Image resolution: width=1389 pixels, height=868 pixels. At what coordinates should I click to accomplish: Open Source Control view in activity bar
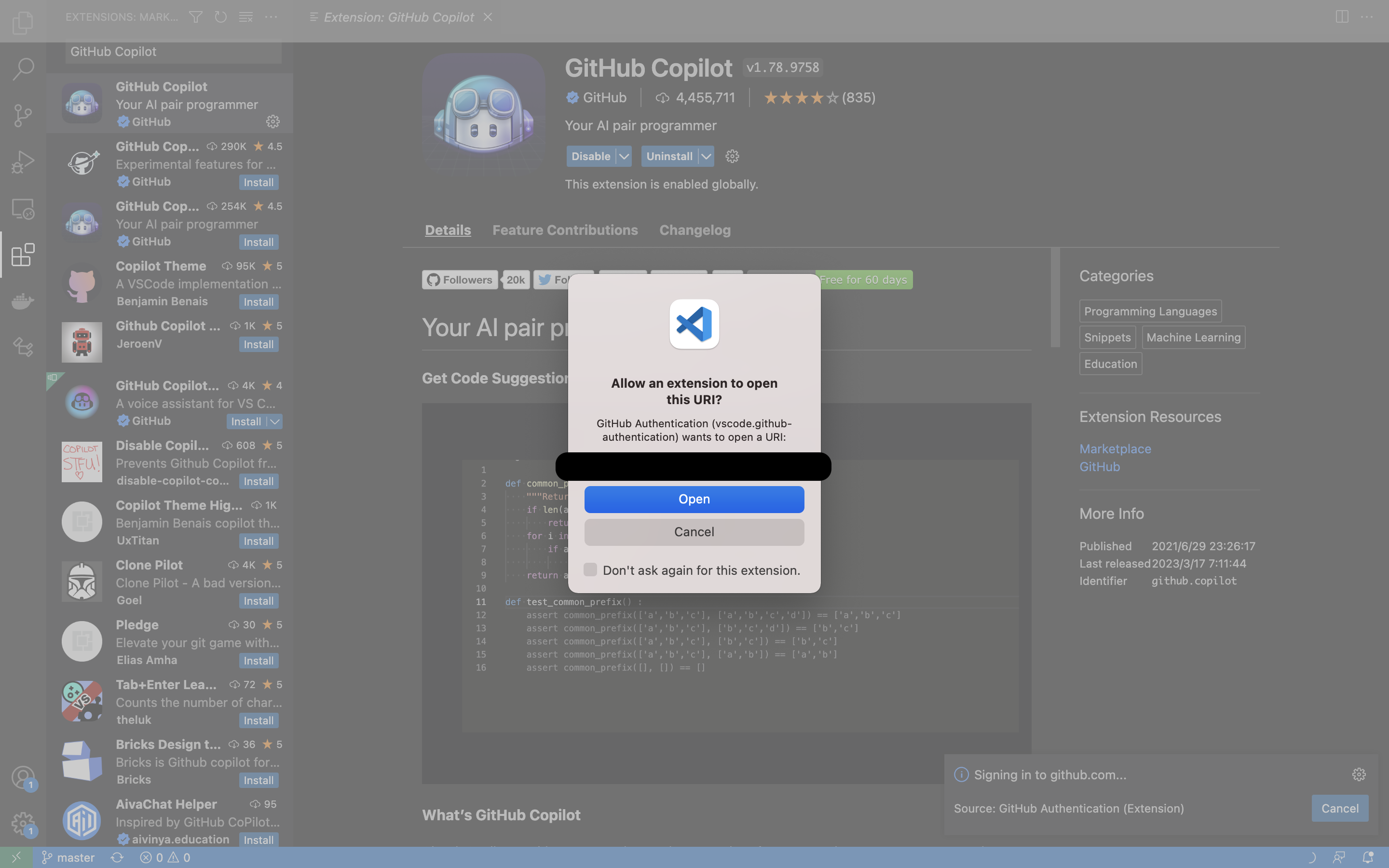(22, 115)
